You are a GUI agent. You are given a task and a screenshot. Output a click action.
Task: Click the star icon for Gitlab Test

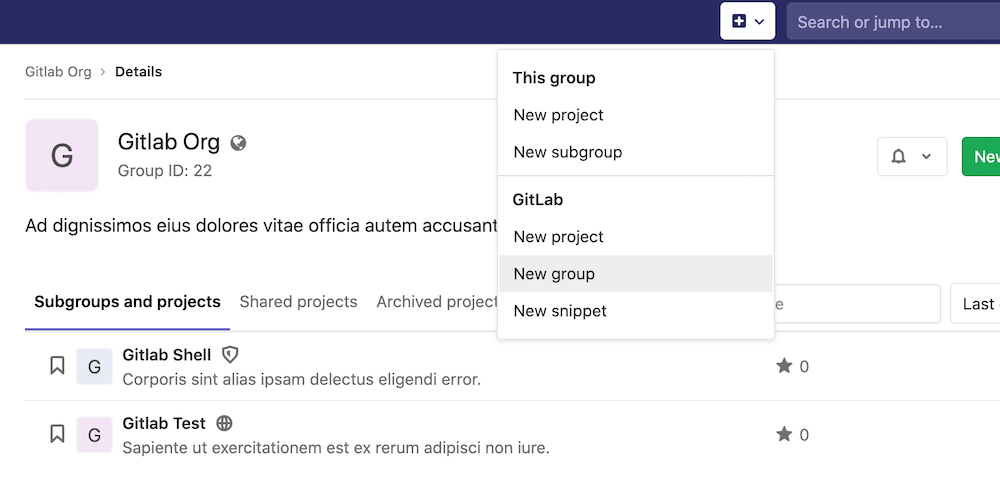tap(784, 434)
